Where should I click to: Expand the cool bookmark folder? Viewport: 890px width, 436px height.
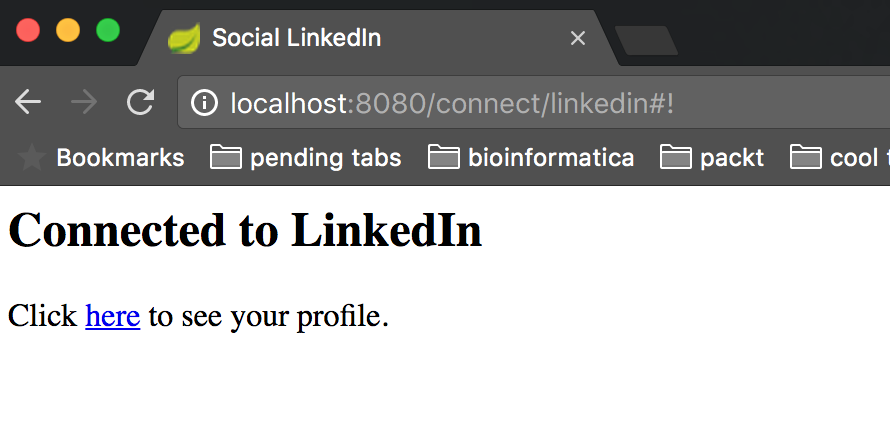(839, 157)
